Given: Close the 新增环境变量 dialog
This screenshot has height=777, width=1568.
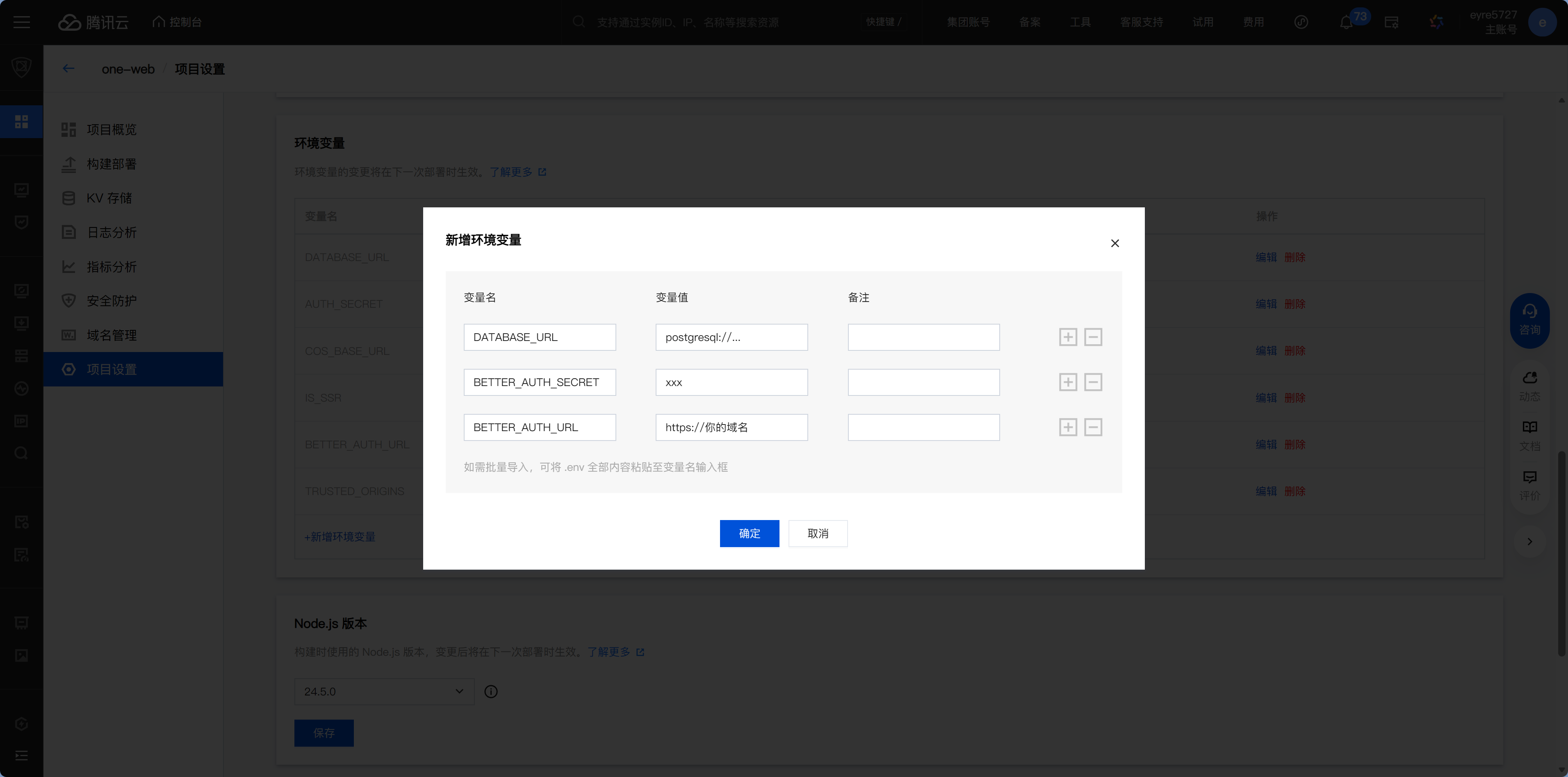Looking at the screenshot, I should [x=1114, y=243].
